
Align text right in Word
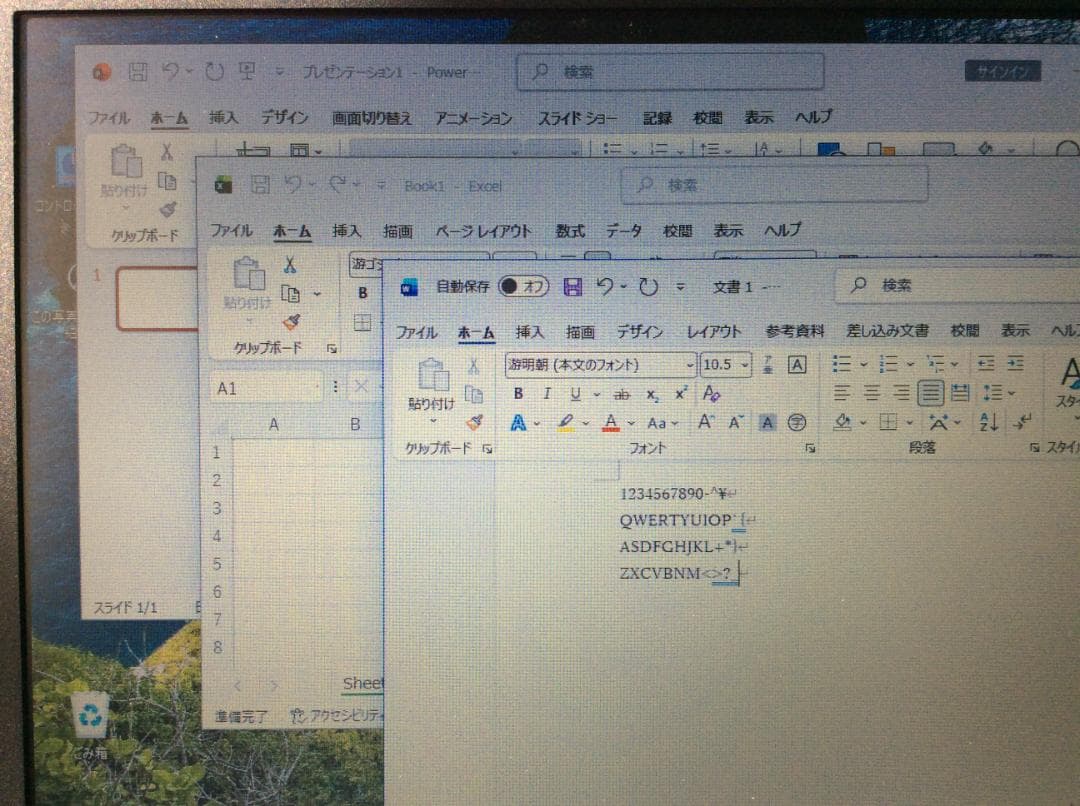[x=901, y=393]
